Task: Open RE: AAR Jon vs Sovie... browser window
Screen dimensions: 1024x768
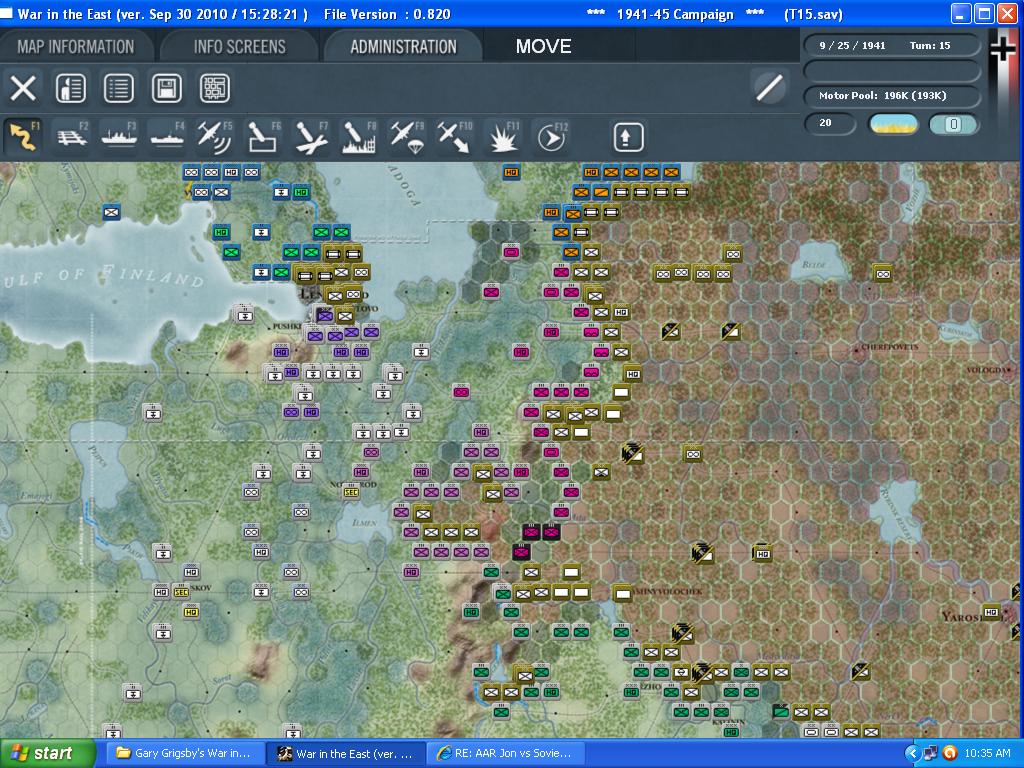Action: coord(505,754)
